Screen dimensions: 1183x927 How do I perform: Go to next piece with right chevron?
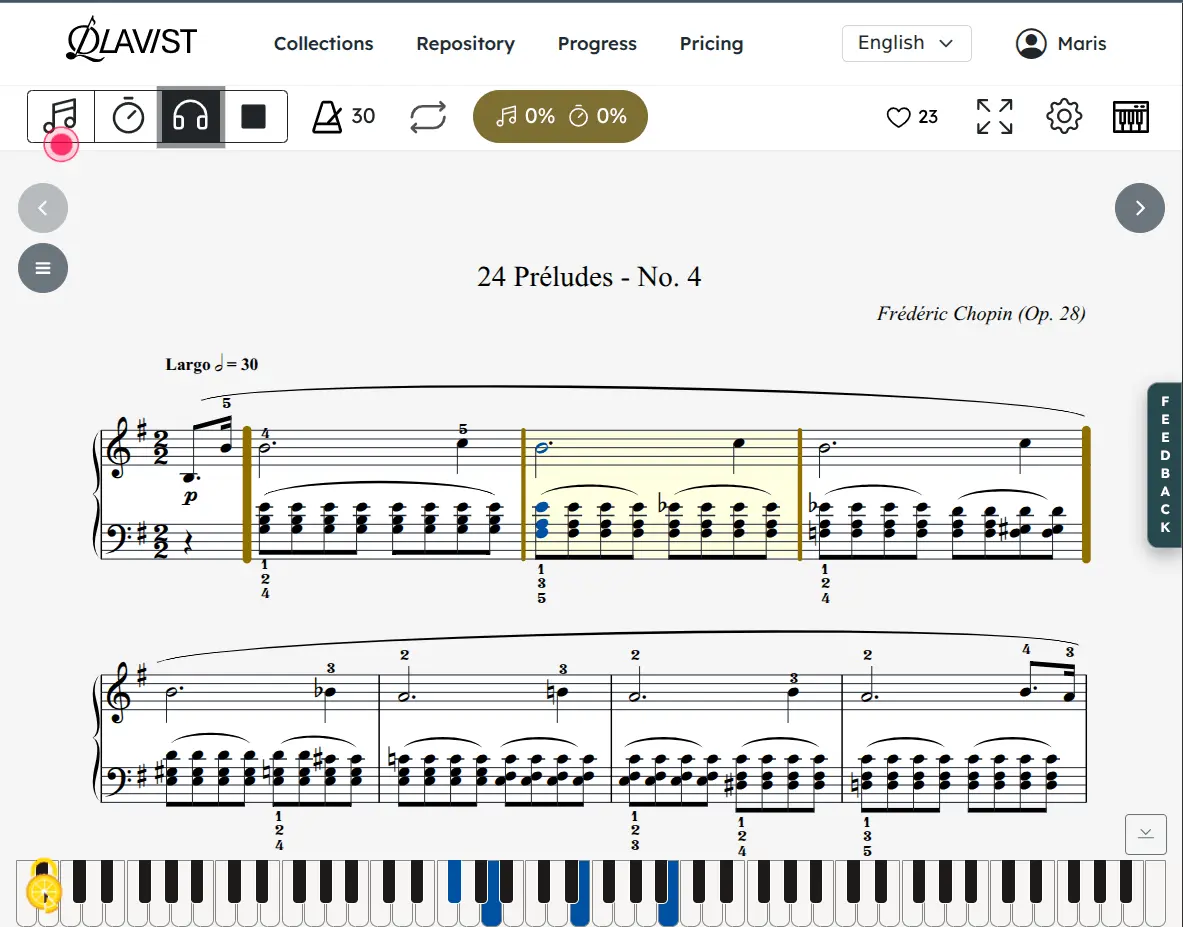pos(1139,207)
